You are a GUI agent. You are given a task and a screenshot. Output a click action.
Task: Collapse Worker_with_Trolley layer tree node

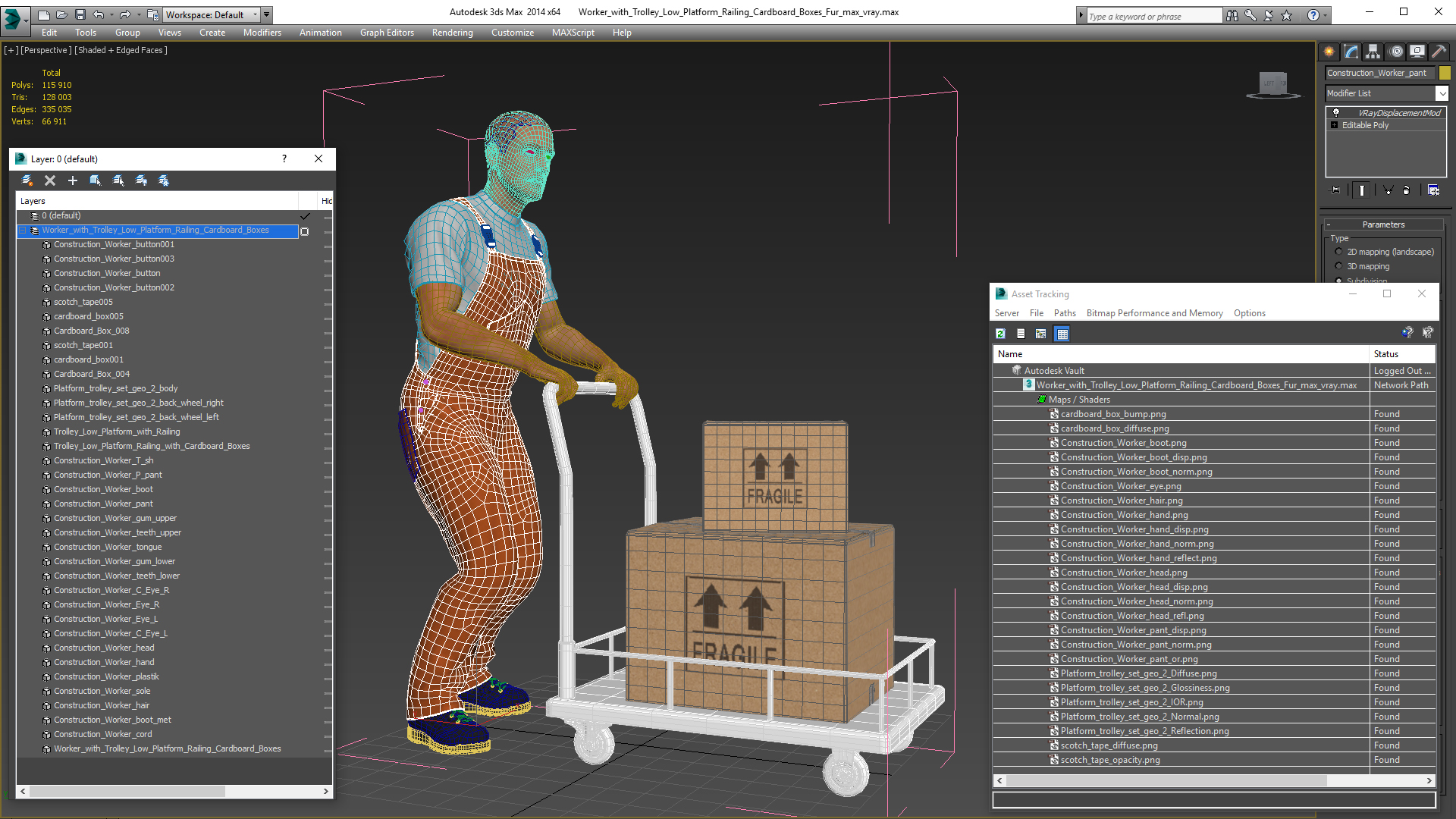(23, 231)
